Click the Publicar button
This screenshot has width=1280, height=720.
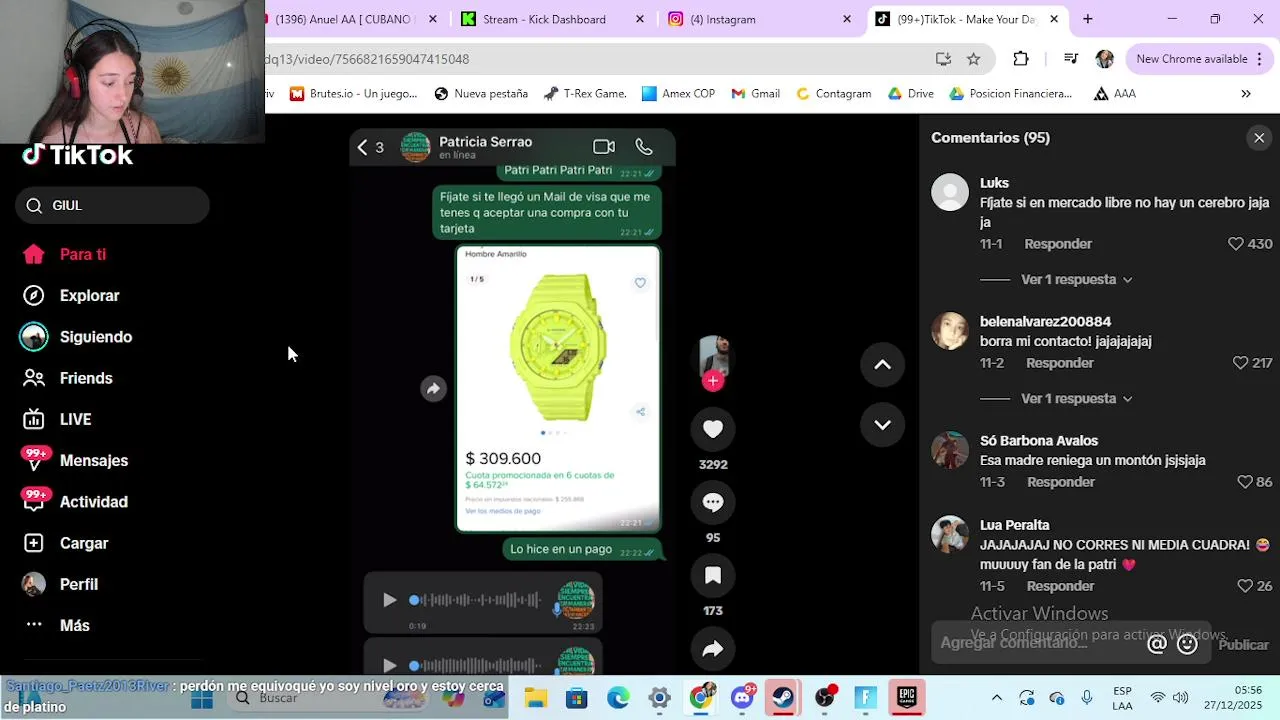click(x=1243, y=645)
